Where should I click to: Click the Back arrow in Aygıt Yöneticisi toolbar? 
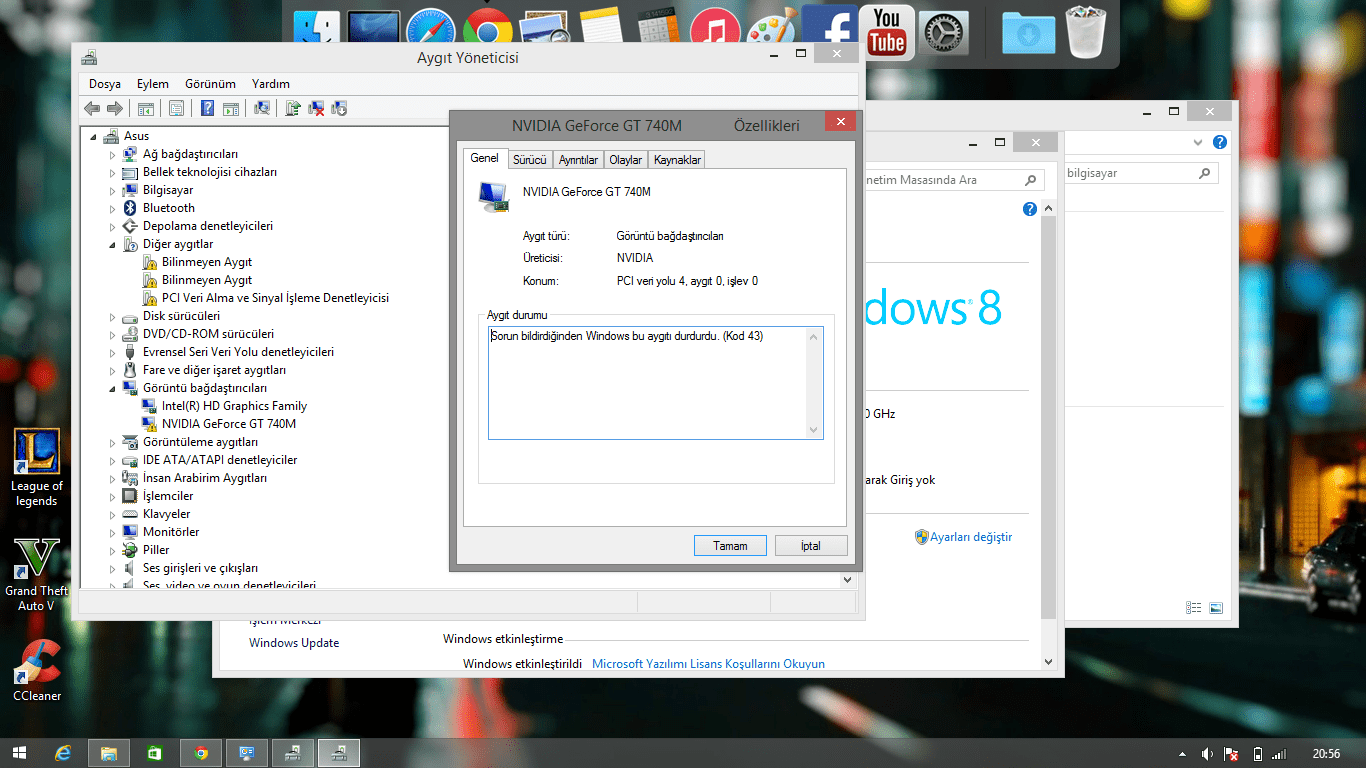point(92,108)
